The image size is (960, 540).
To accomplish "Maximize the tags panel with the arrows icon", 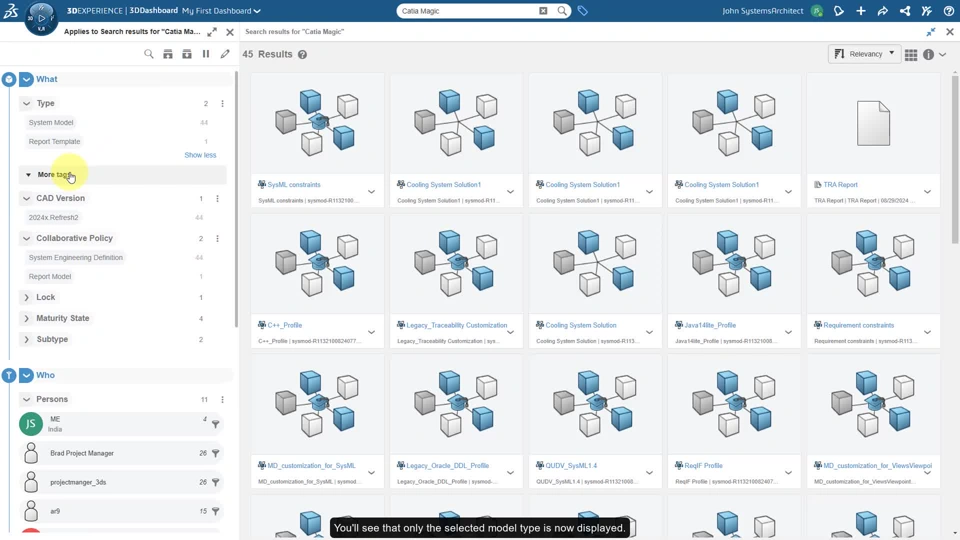I will pyautogui.click(x=212, y=32).
